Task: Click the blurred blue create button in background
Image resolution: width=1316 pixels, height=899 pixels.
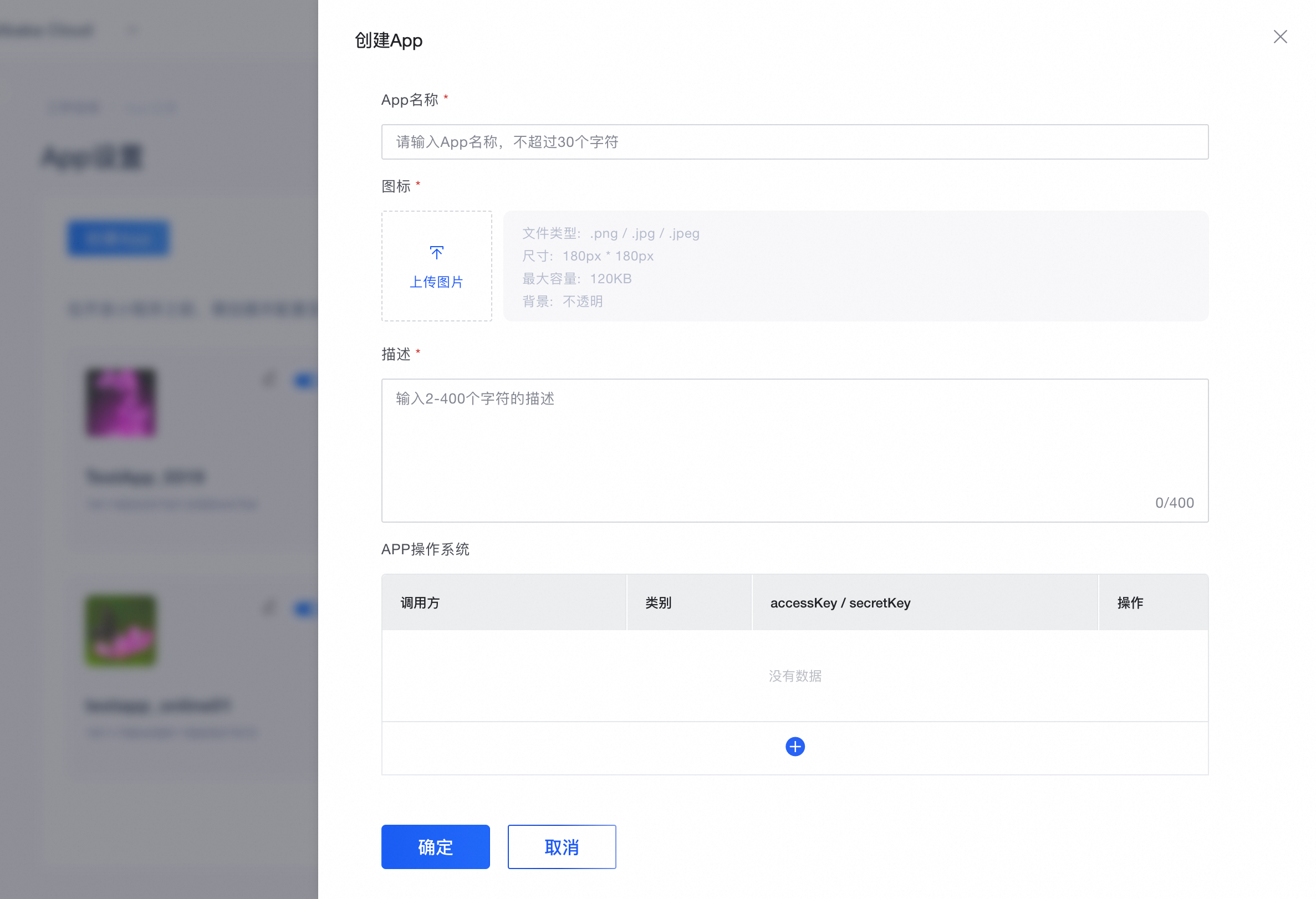Action: coord(118,238)
